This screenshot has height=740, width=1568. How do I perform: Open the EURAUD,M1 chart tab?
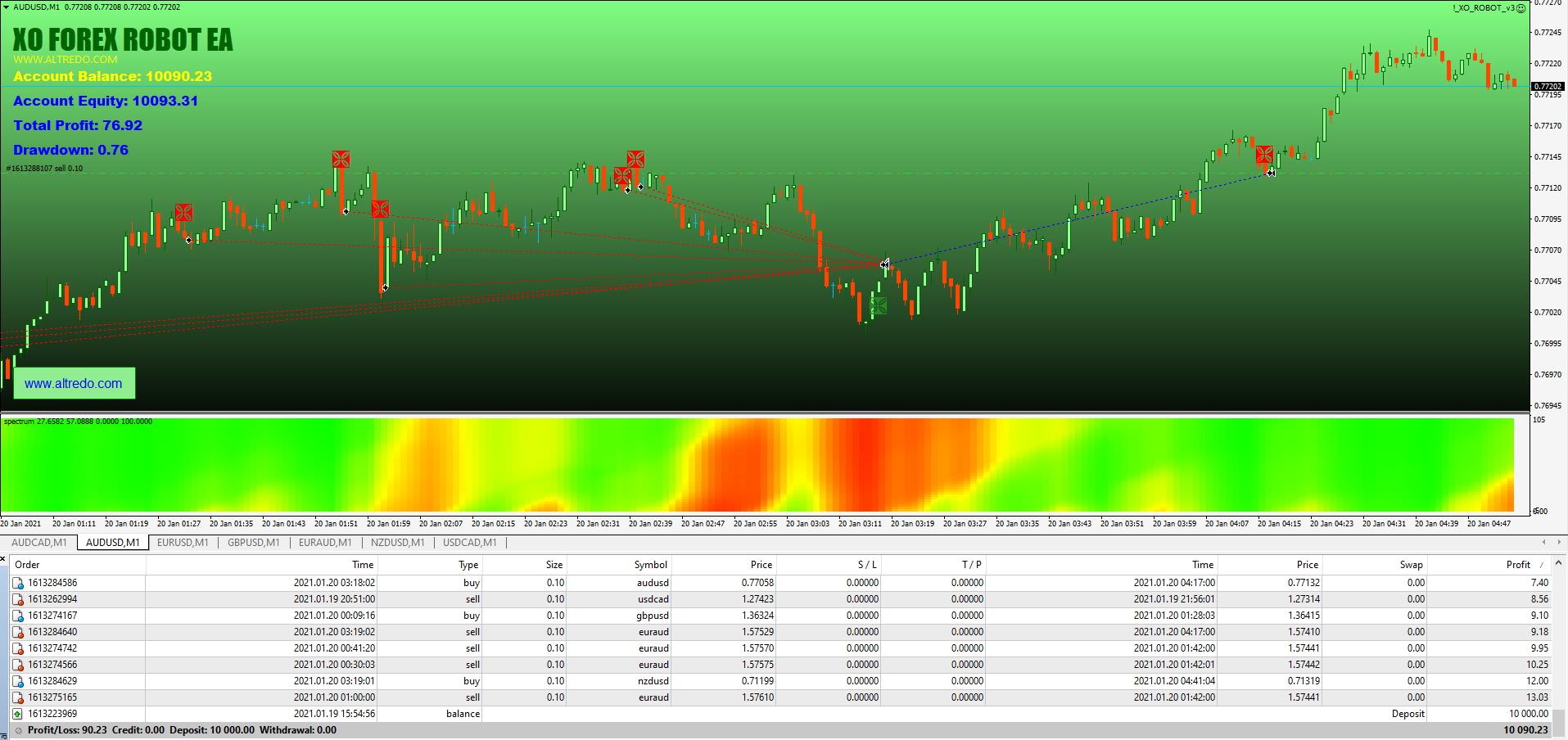pos(325,543)
